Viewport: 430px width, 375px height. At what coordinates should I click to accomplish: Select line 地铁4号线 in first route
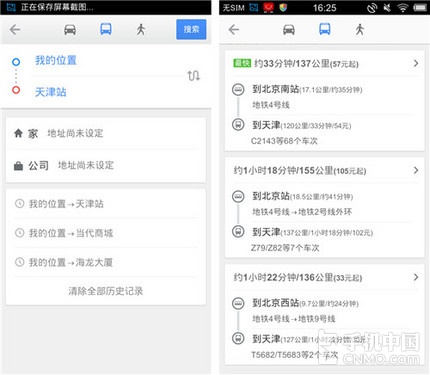[271, 105]
